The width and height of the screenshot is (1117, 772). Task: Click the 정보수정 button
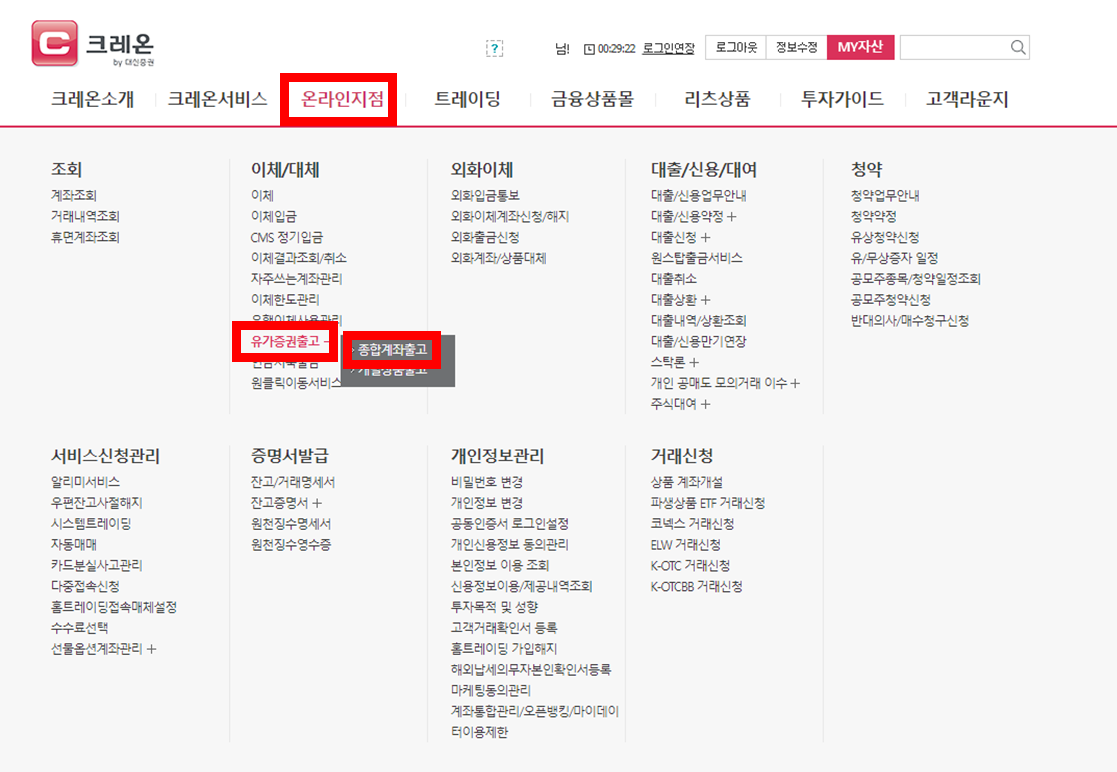tap(796, 47)
